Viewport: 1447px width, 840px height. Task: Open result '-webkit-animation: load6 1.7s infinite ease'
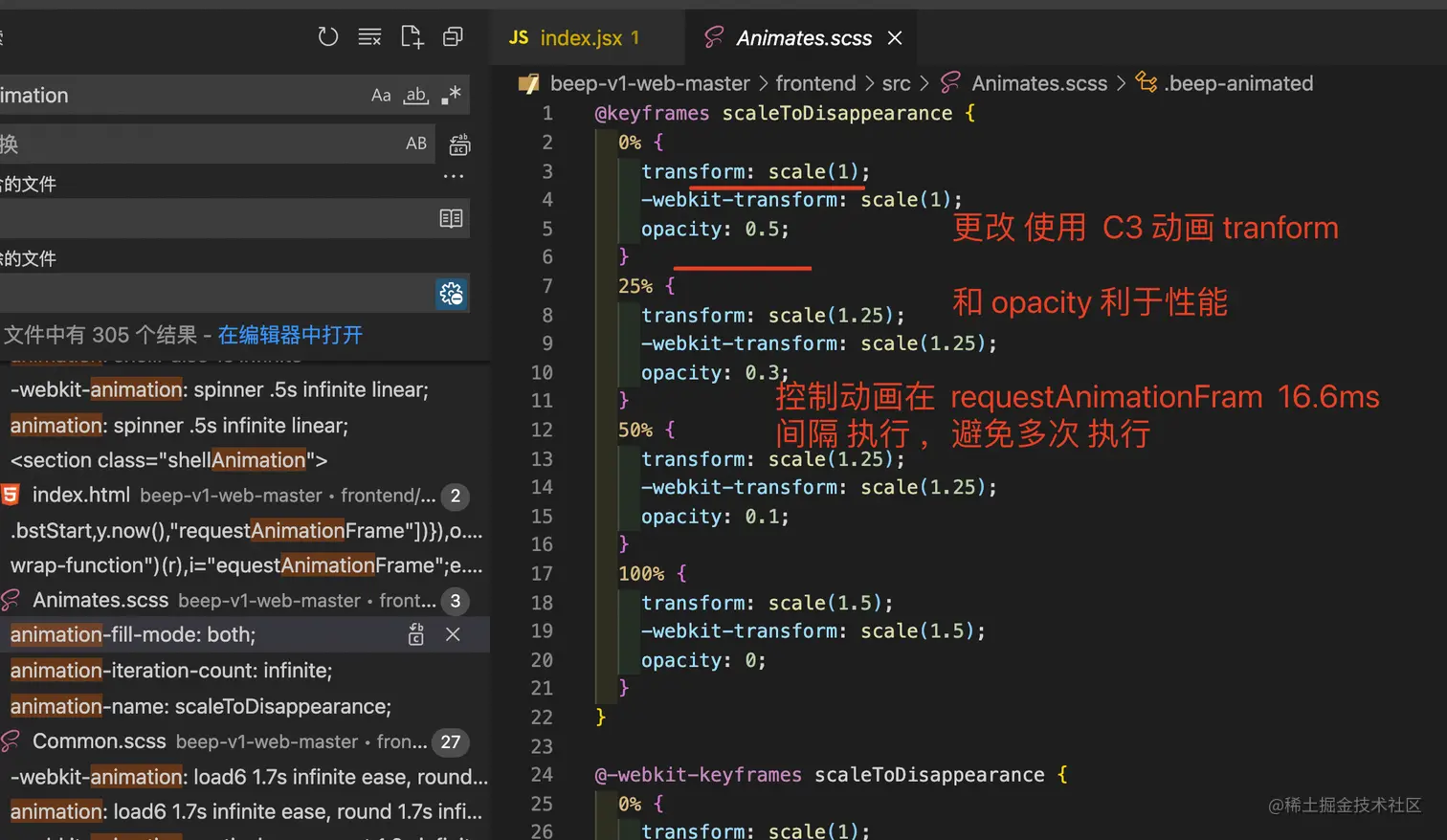point(249,777)
